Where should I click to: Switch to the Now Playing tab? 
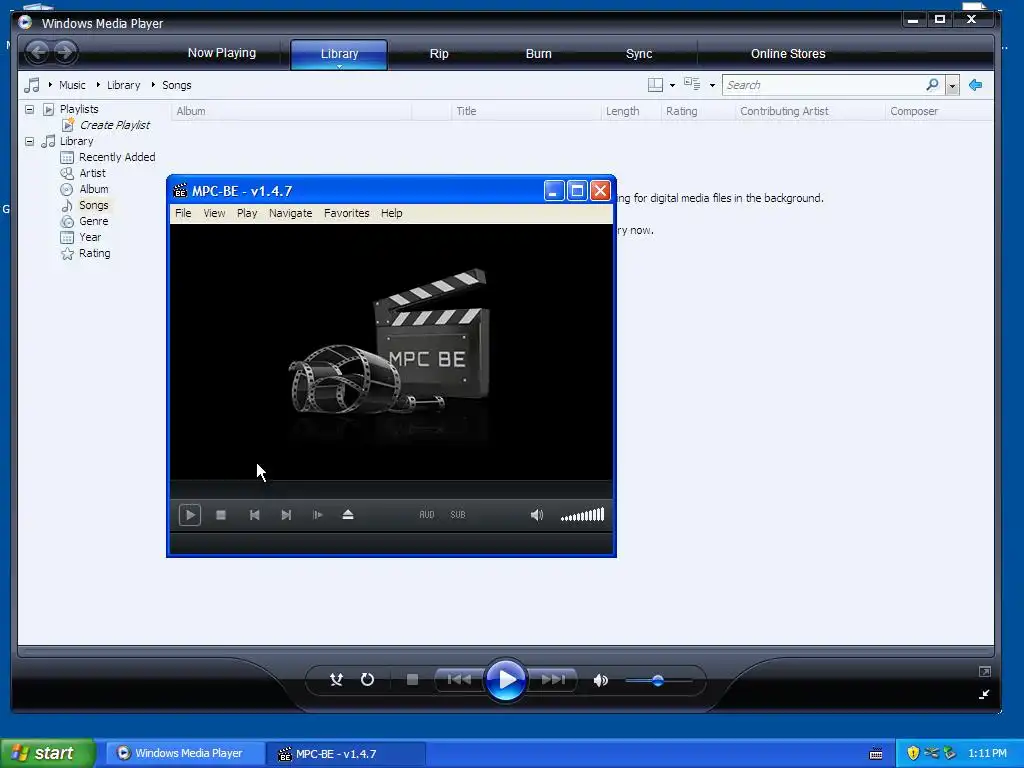tap(222, 53)
